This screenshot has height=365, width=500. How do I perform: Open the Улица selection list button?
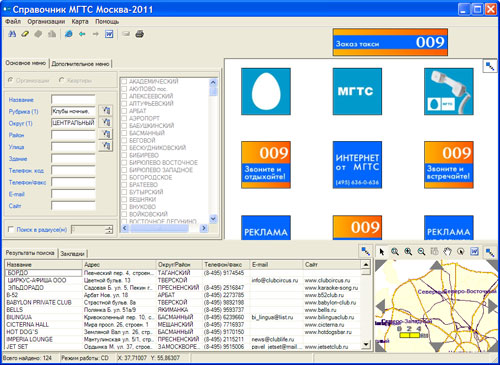click(106, 146)
